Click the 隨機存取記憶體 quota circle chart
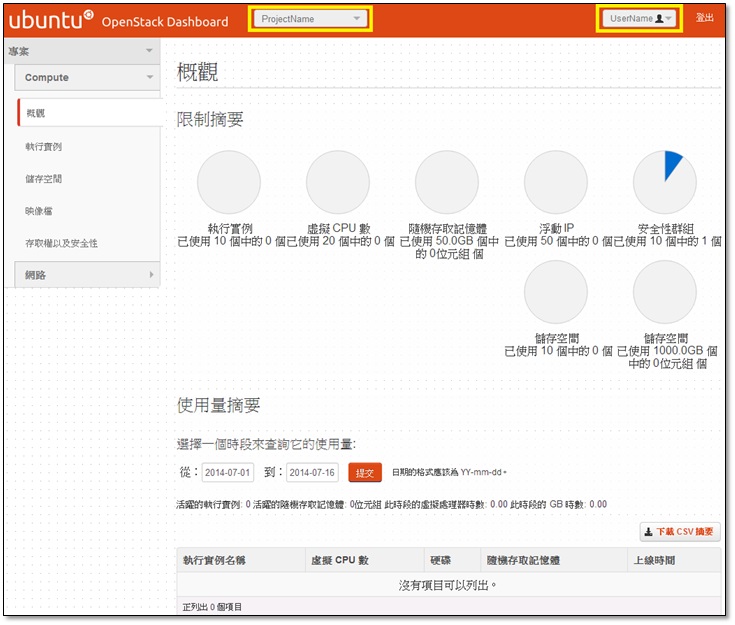 447,183
